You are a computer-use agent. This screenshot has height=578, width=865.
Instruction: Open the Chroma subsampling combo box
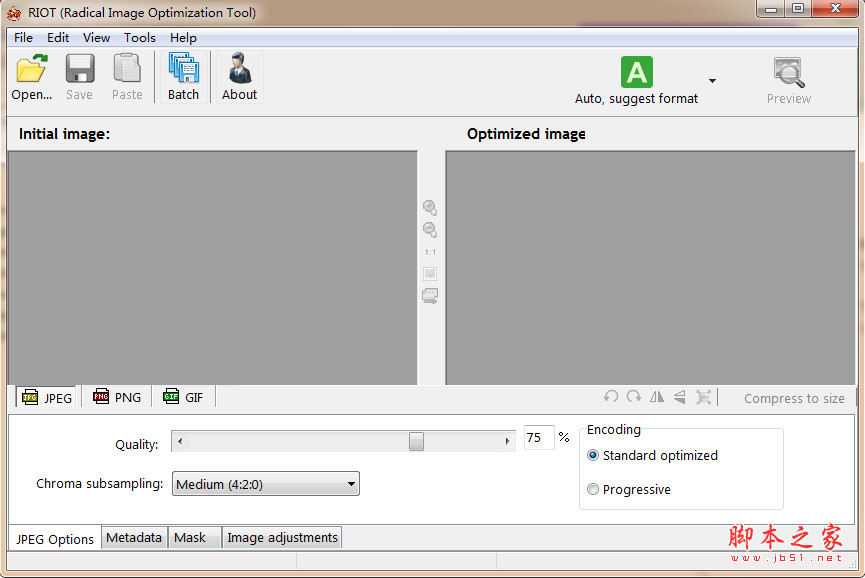click(266, 484)
